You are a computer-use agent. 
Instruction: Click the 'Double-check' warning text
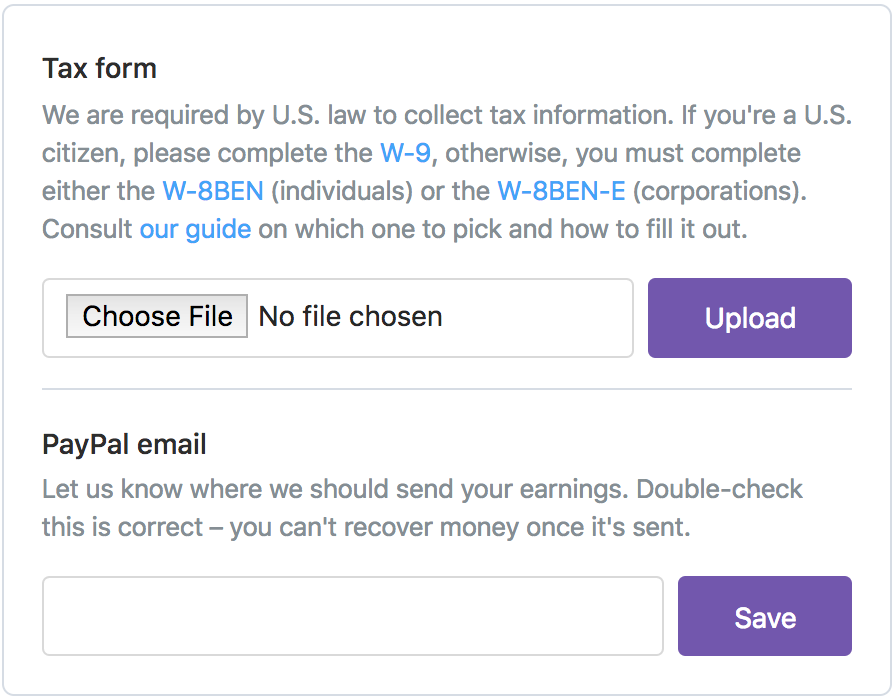click(x=720, y=490)
